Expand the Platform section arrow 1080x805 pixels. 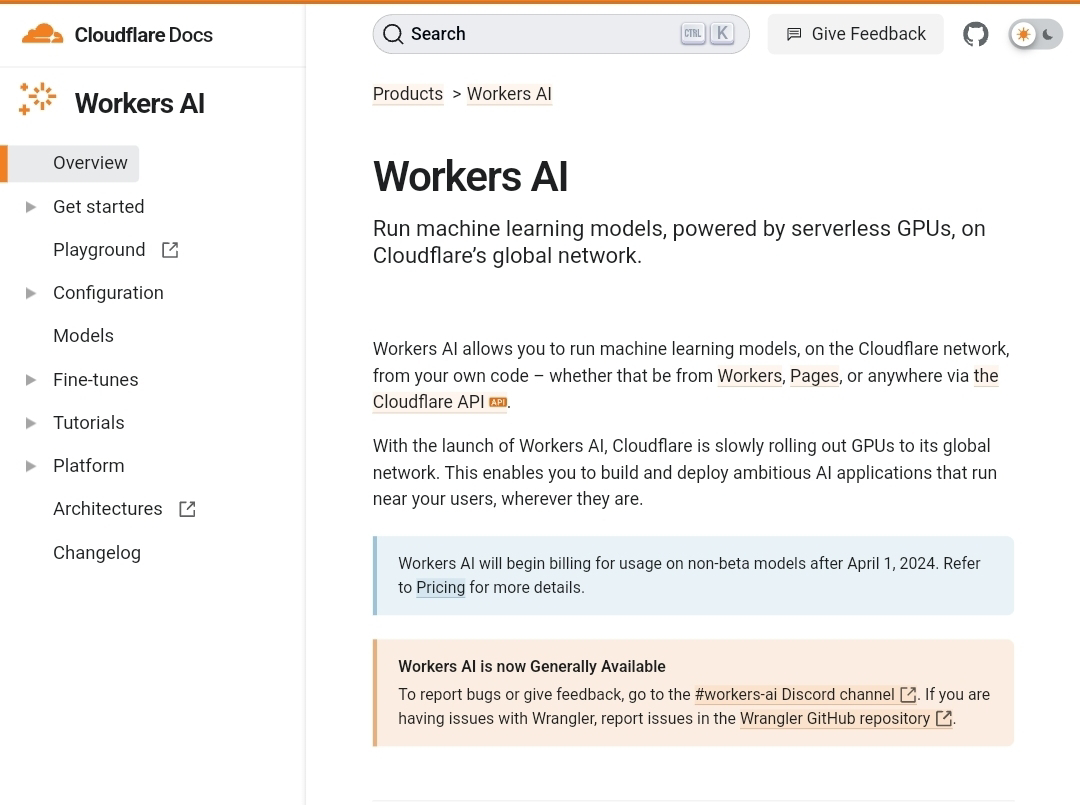(x=30, y=466)
